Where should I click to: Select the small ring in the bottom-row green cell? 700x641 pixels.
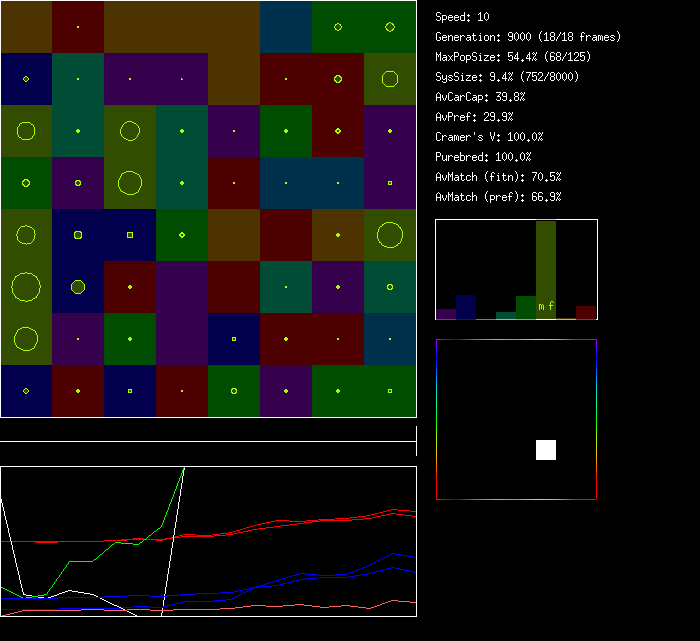click(234, 391)
